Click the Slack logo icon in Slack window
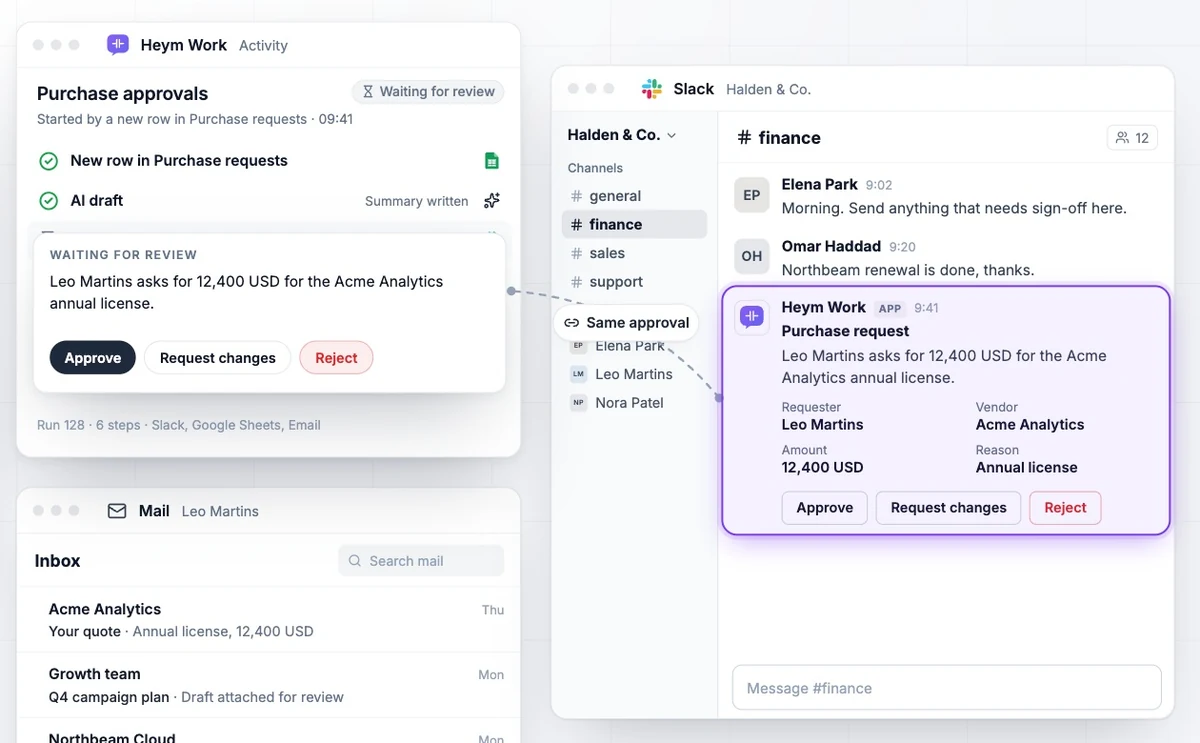The width and height of the screenshot is (1200, 743). [x=652, y=89]
